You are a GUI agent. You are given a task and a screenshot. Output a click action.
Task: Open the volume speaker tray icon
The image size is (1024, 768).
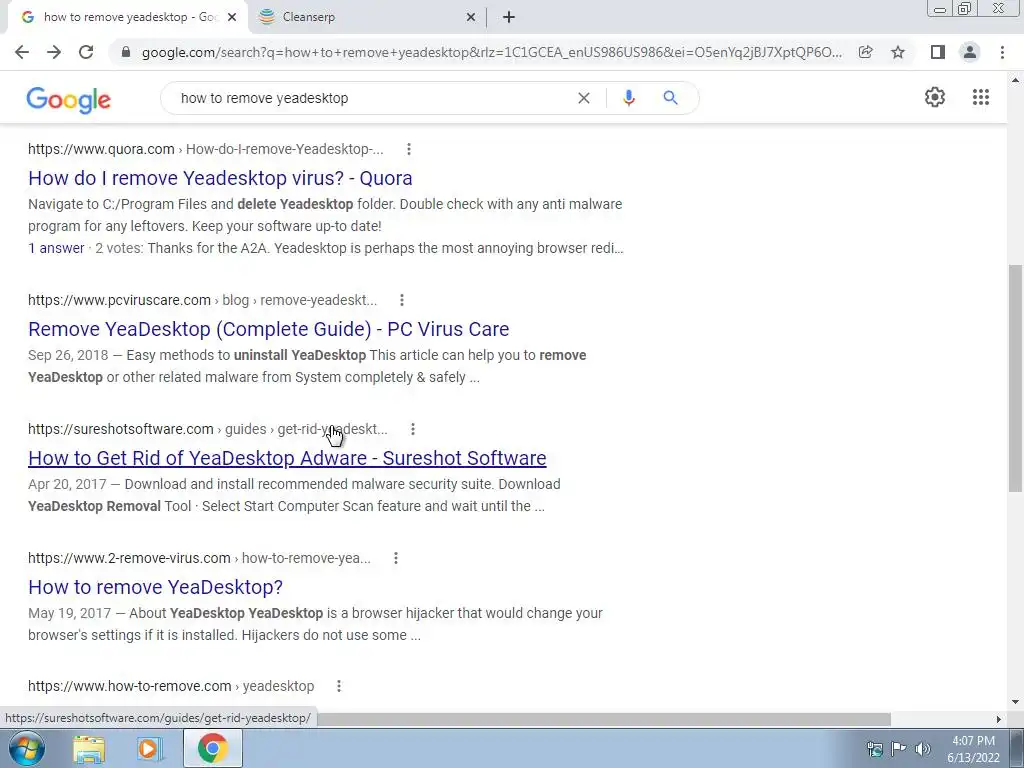point(923,749)
